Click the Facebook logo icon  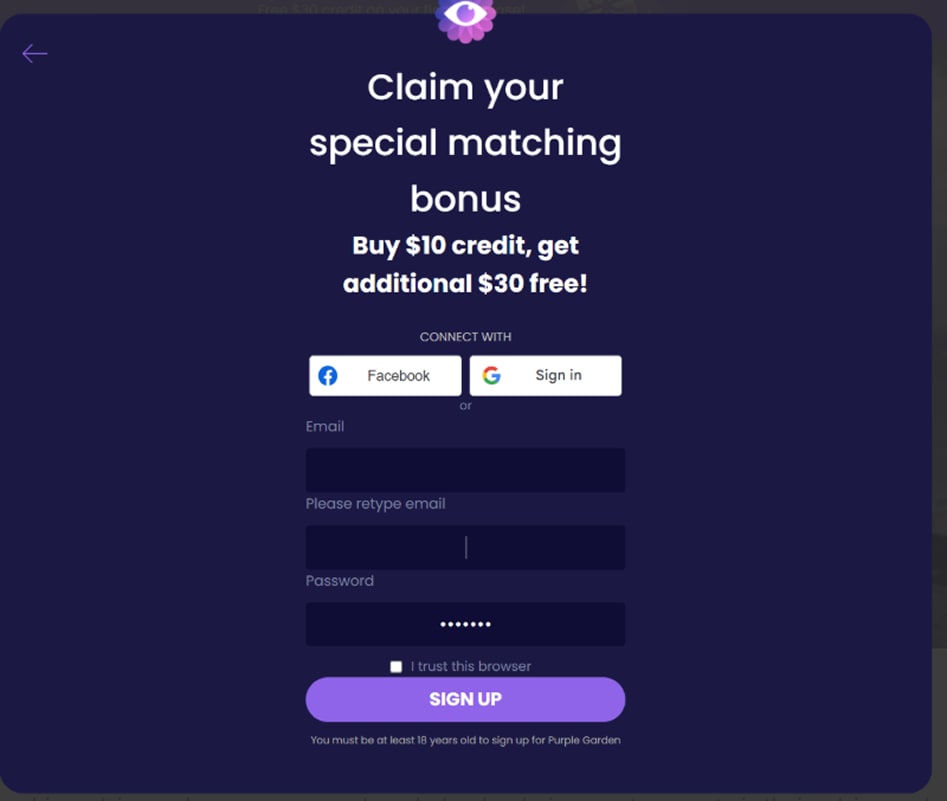[328, 376]
